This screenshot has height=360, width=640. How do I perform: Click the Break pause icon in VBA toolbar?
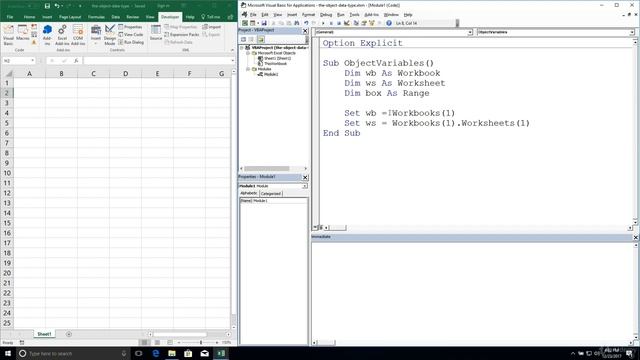tap(331, 23)
